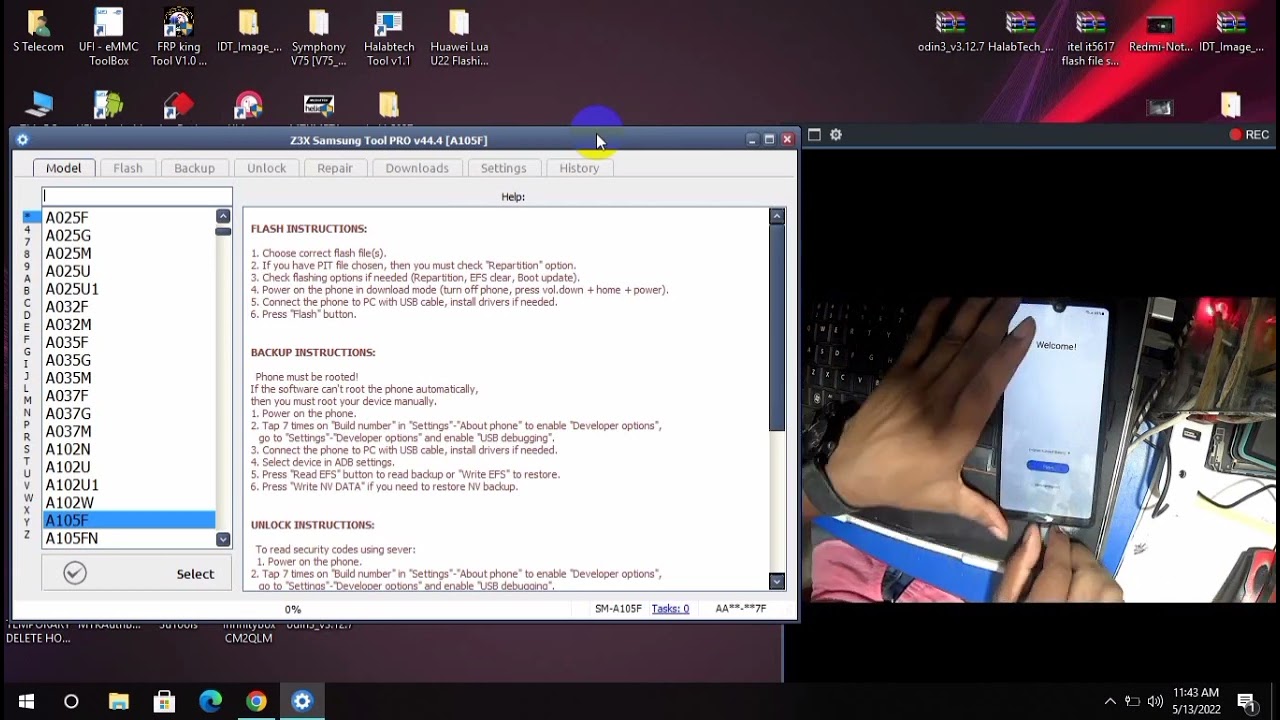The width and height of the screenshot is (1280, 720).
Task: Open File Explorer from taskbar
Action: [x=119, y=701]
